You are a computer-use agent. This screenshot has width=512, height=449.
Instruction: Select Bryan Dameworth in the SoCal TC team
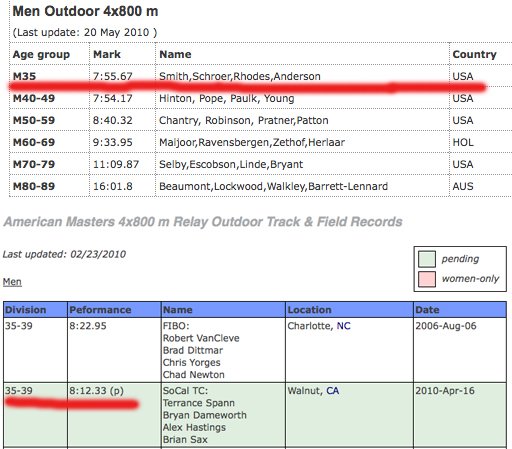(205, 415)
